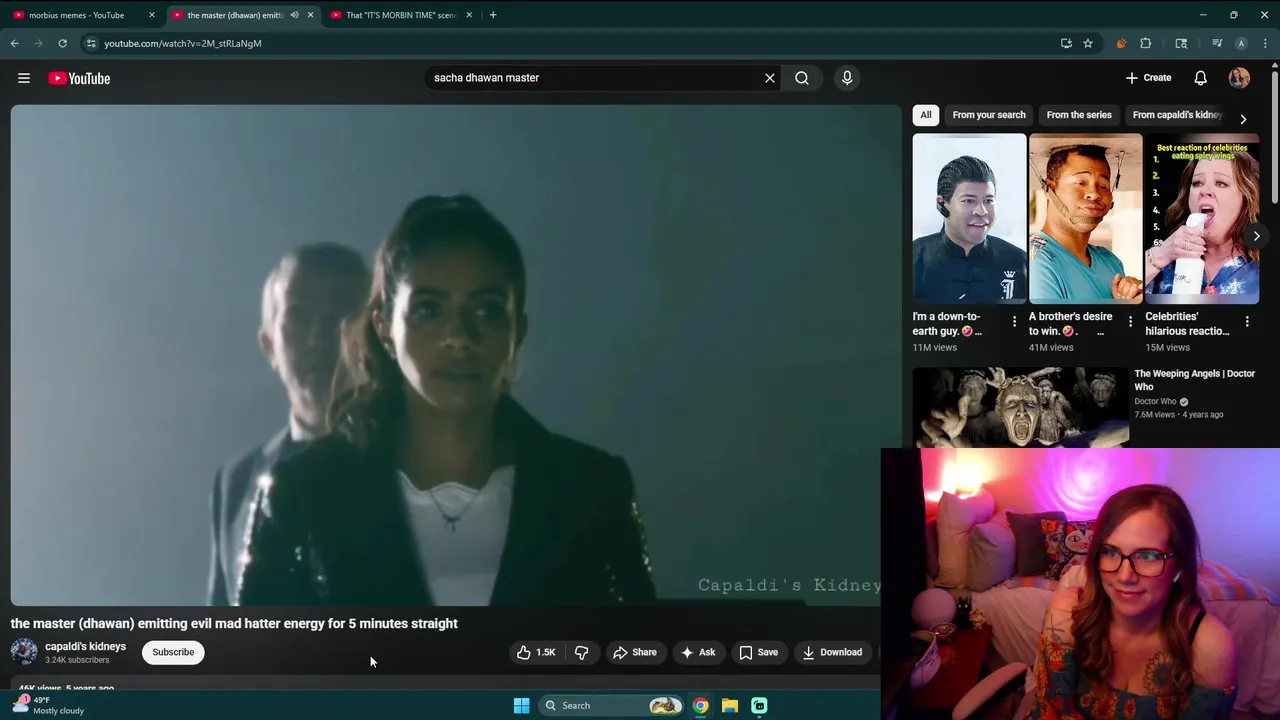Clear the search box text
Screen dimensions: 1280x720
point(770,78)
